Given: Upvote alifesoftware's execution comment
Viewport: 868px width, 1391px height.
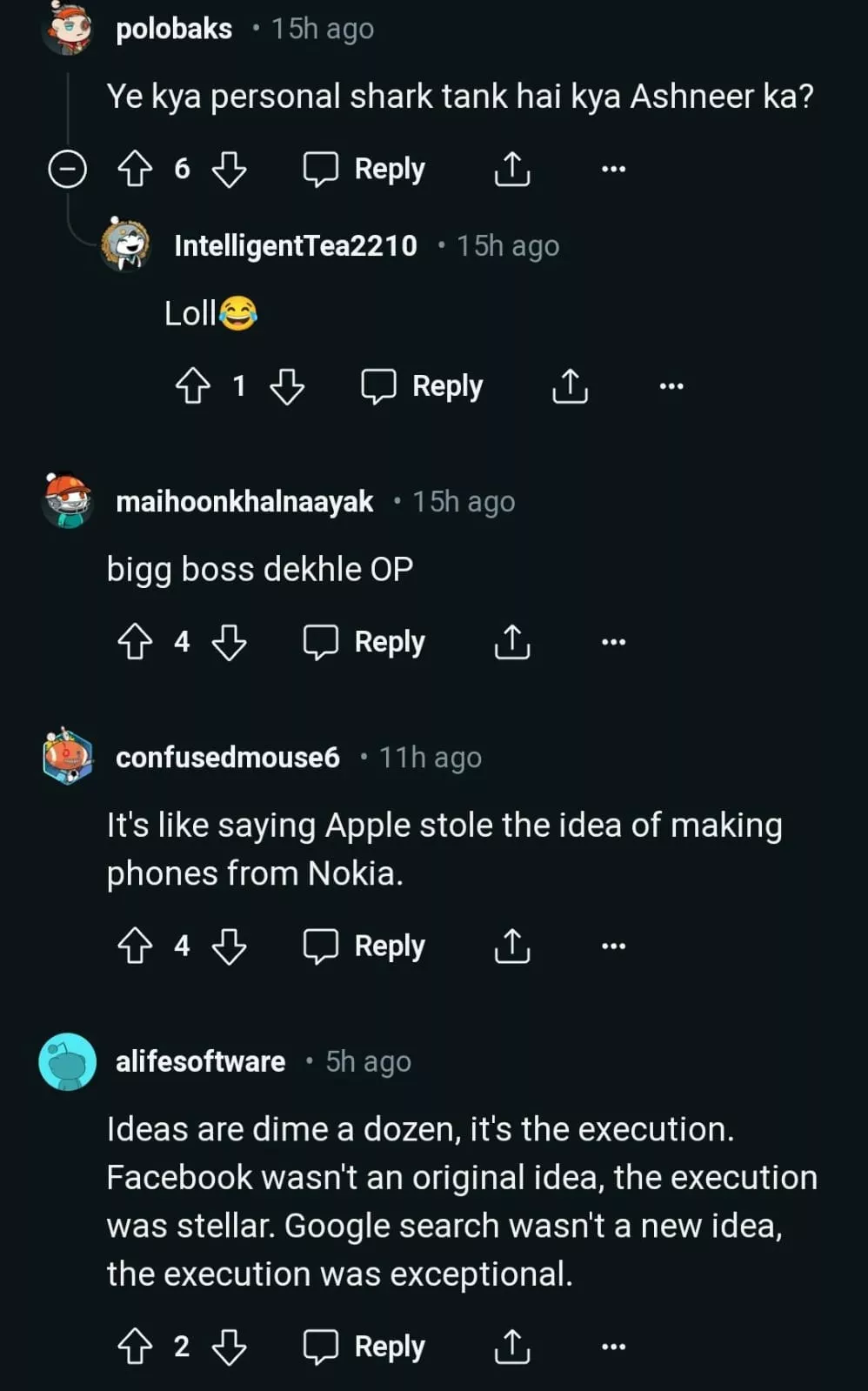Looking at the screenshot, I should tap(135, 1347).
